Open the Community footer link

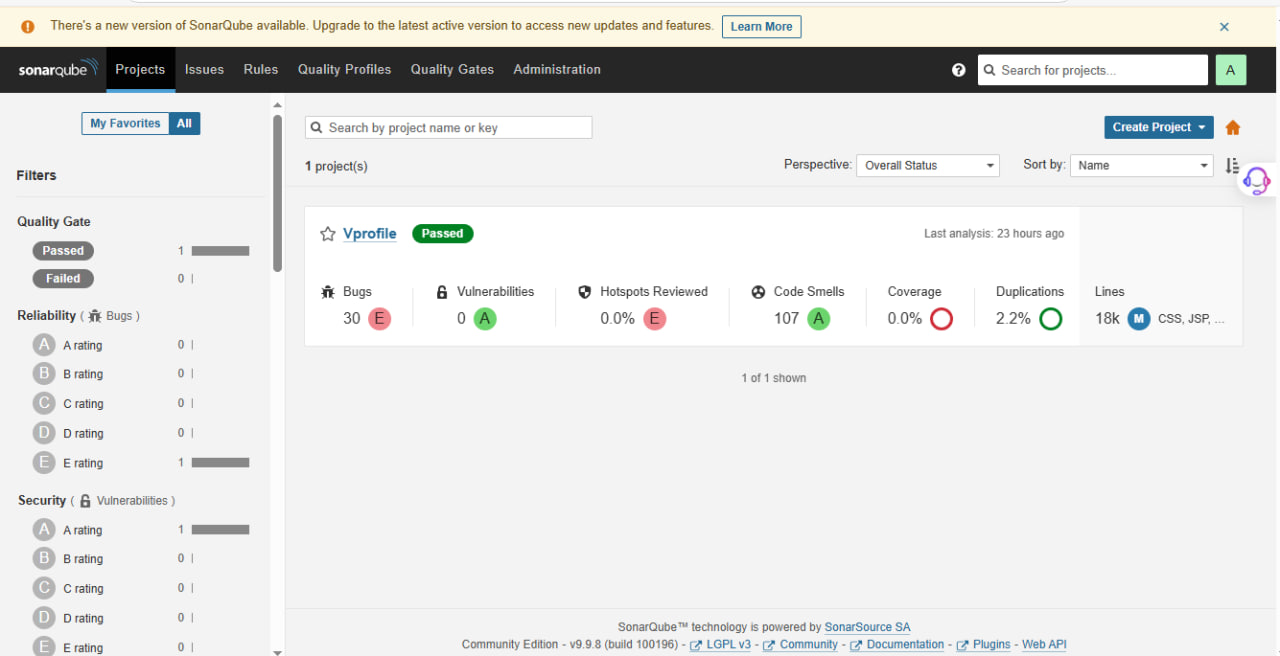click(801, 644)
